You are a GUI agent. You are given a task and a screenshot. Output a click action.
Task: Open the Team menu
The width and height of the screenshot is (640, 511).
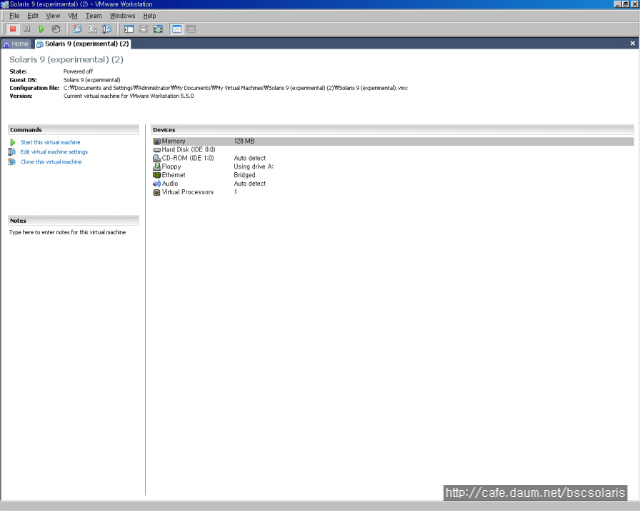[93, 16]
